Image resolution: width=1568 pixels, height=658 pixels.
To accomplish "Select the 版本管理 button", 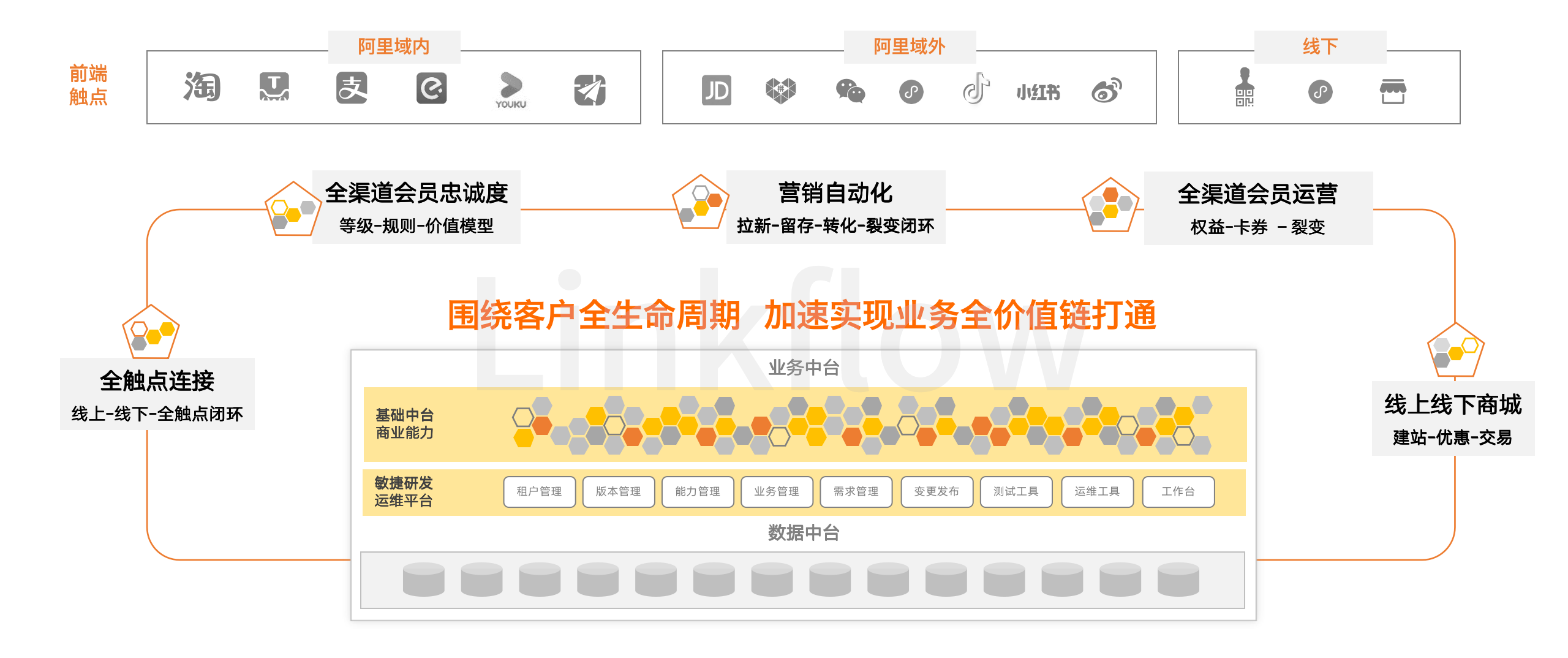I will click(x=619, y=492).
